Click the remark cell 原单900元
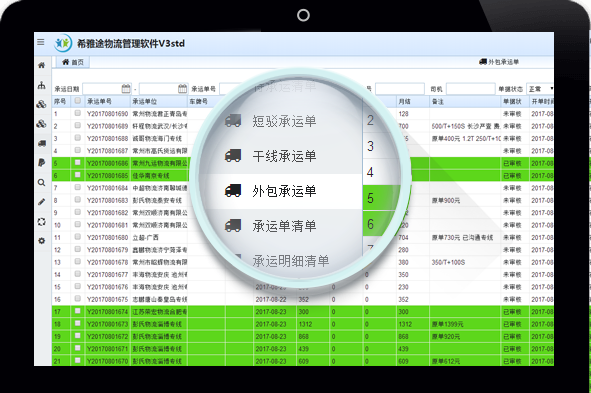The height and width of the screenshot is (393, 591). tap(446, 200)
